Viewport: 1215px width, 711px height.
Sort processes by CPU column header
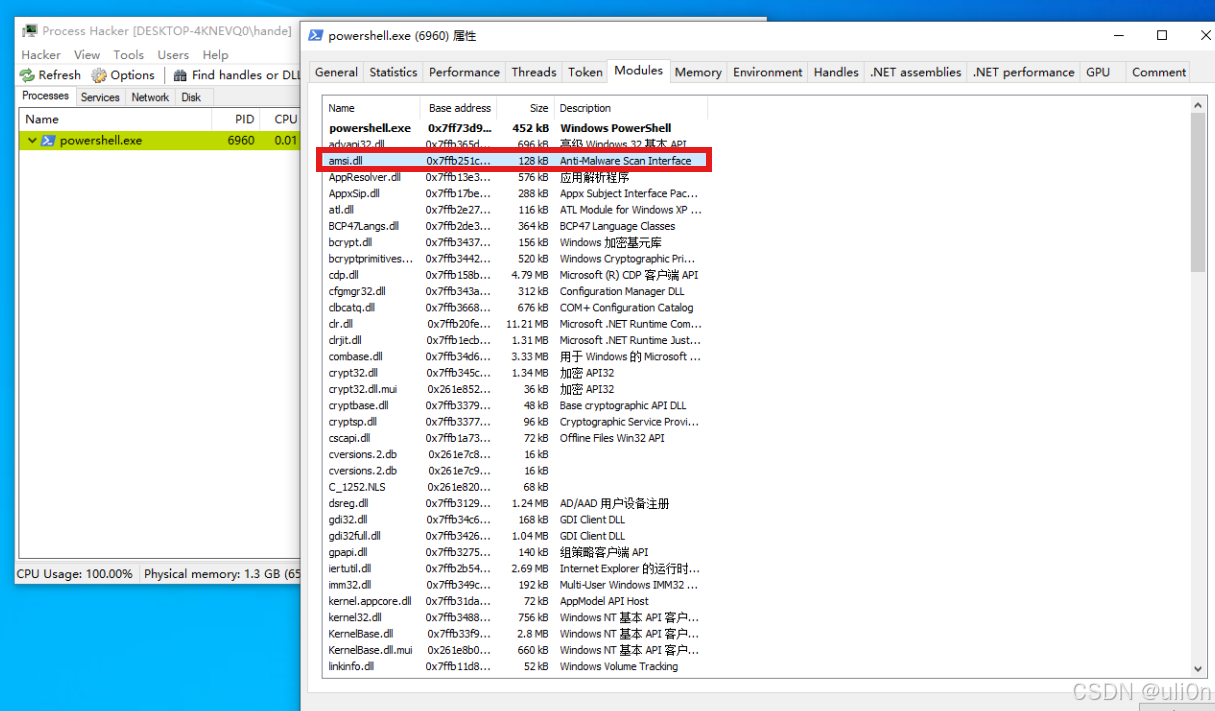pyautogui.click(x=282, y=119)
